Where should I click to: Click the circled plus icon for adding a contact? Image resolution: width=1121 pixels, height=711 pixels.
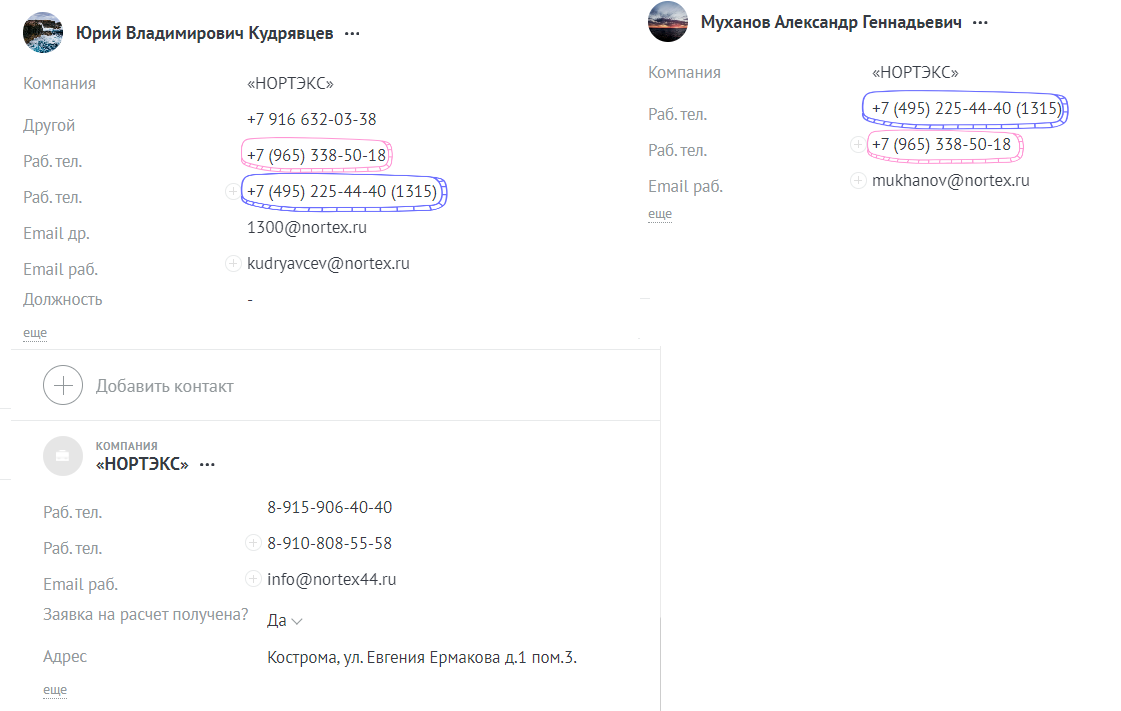63,386
